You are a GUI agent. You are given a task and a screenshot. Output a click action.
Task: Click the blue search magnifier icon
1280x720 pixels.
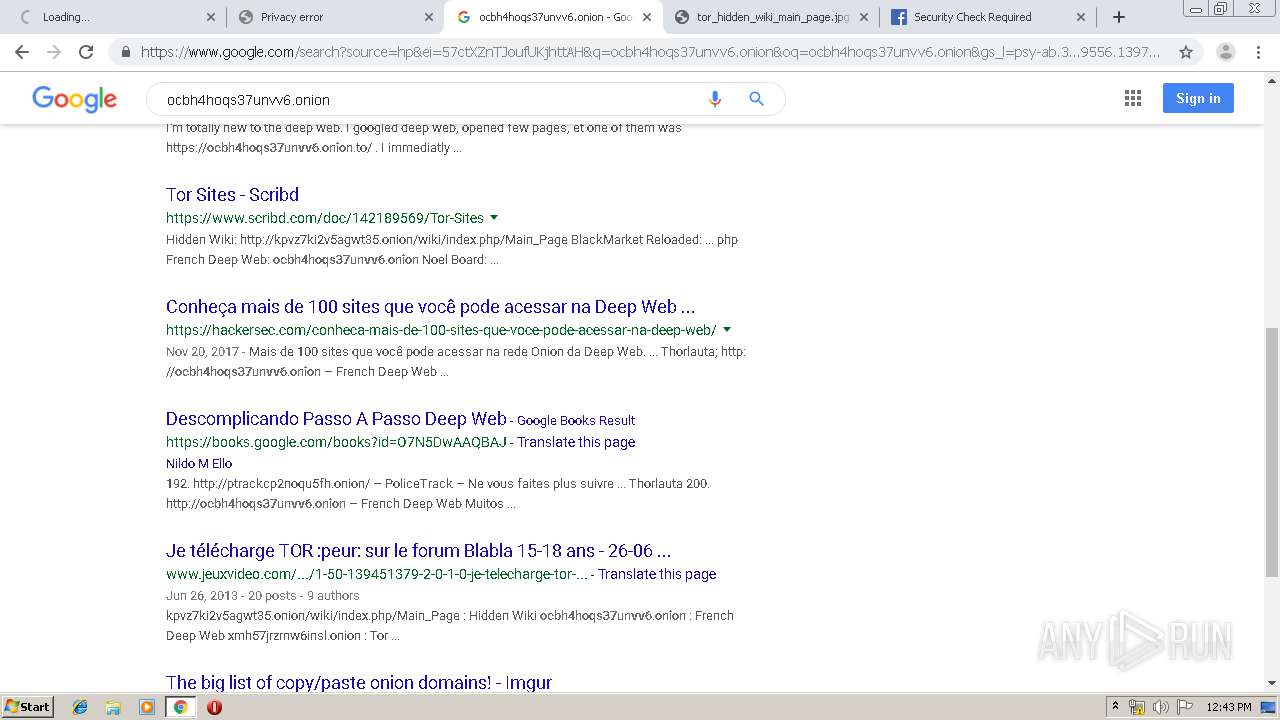coord(757,99)
